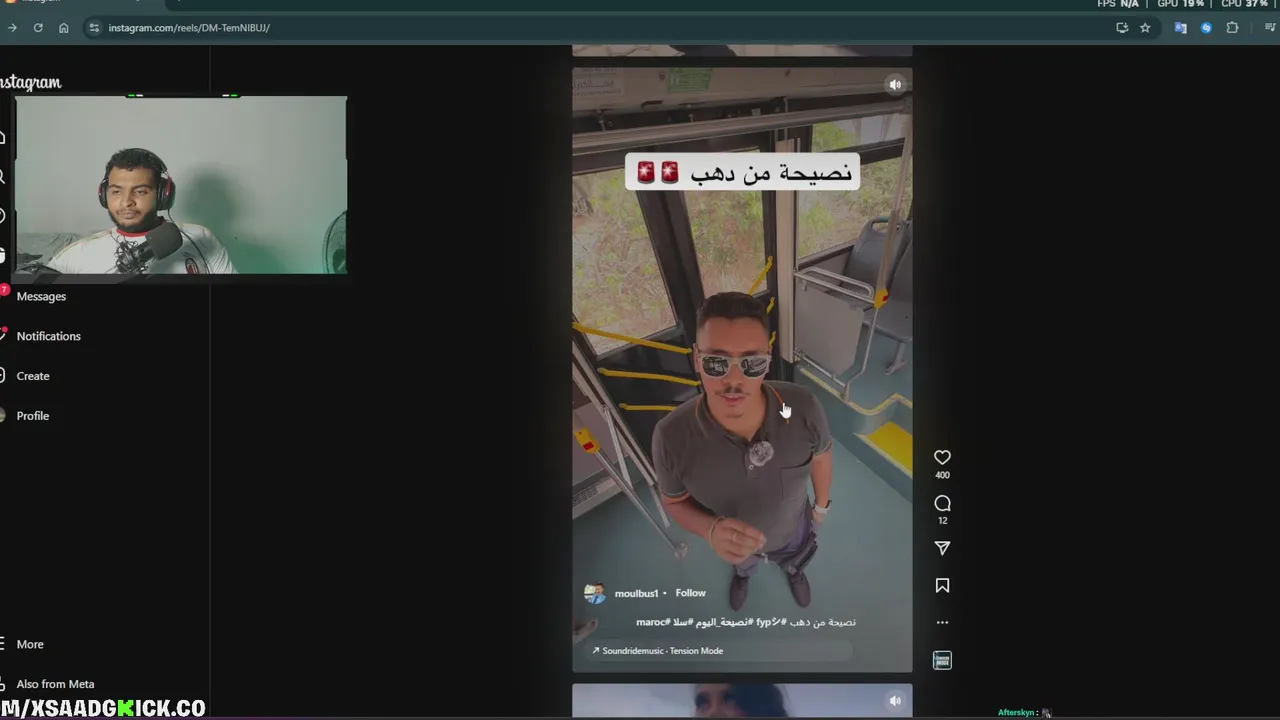Viewport: 1280px width, 720px height.
Task: Toggle sound on the next reel below
Action: (x=895, y=701)
